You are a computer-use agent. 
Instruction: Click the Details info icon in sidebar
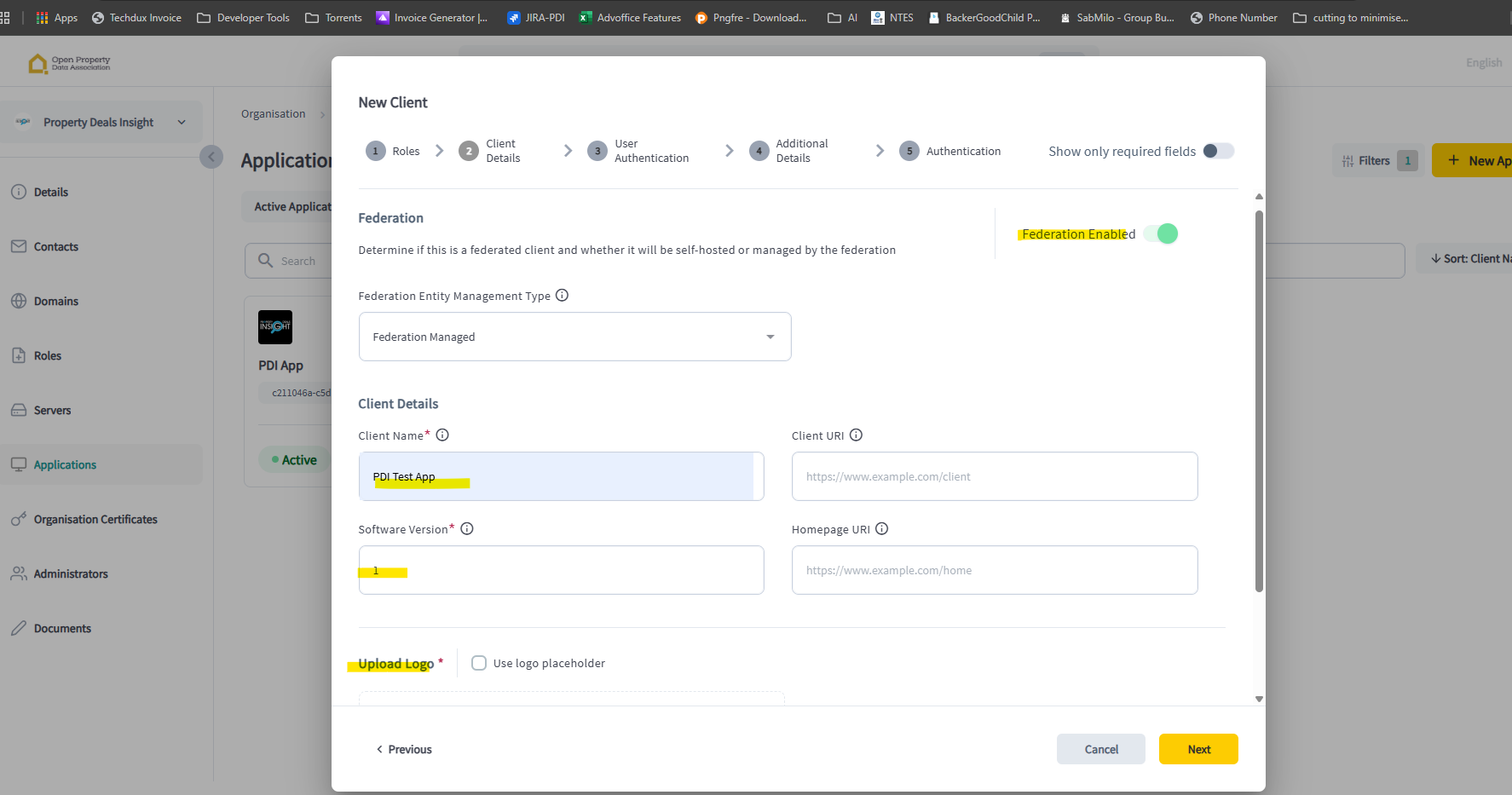(19, 192)
